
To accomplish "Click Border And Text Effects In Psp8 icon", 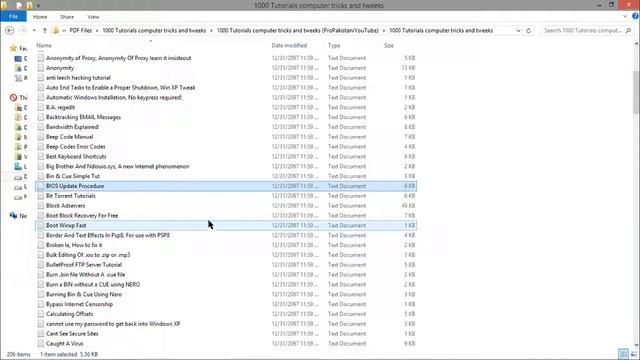I will (40, 235).
